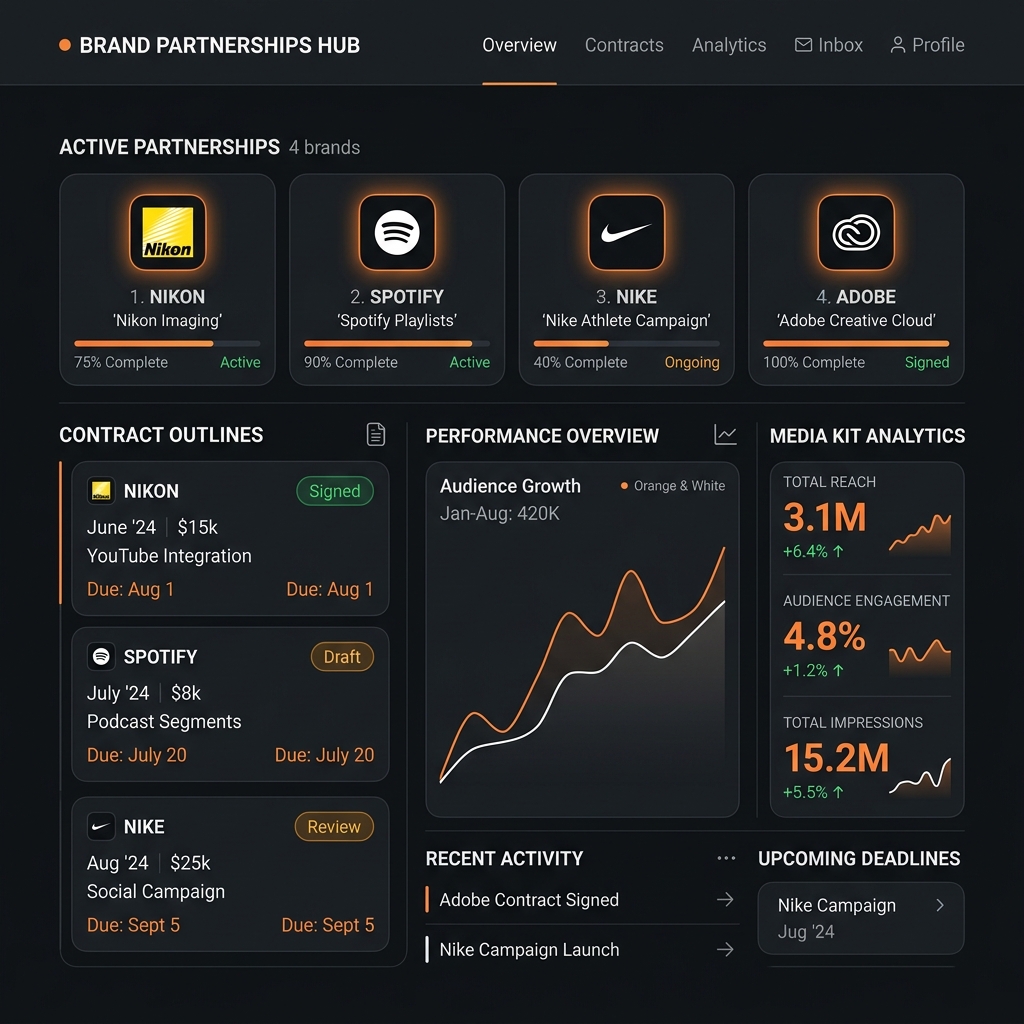Image resolution: width=1024 pixels, height=1024 pixels.
Task: Click the Contract Outlines document icon
Action: (x=376, y=434)
